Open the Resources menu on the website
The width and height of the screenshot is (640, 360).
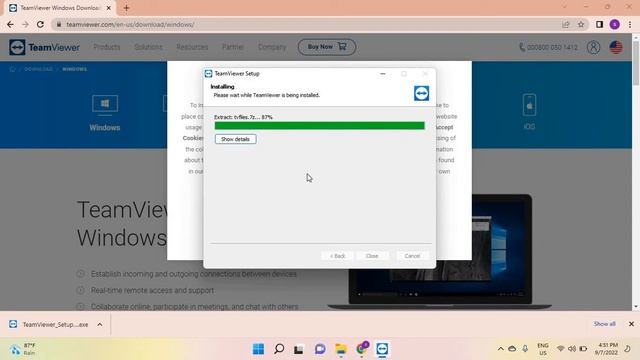[x=192, y=47]
